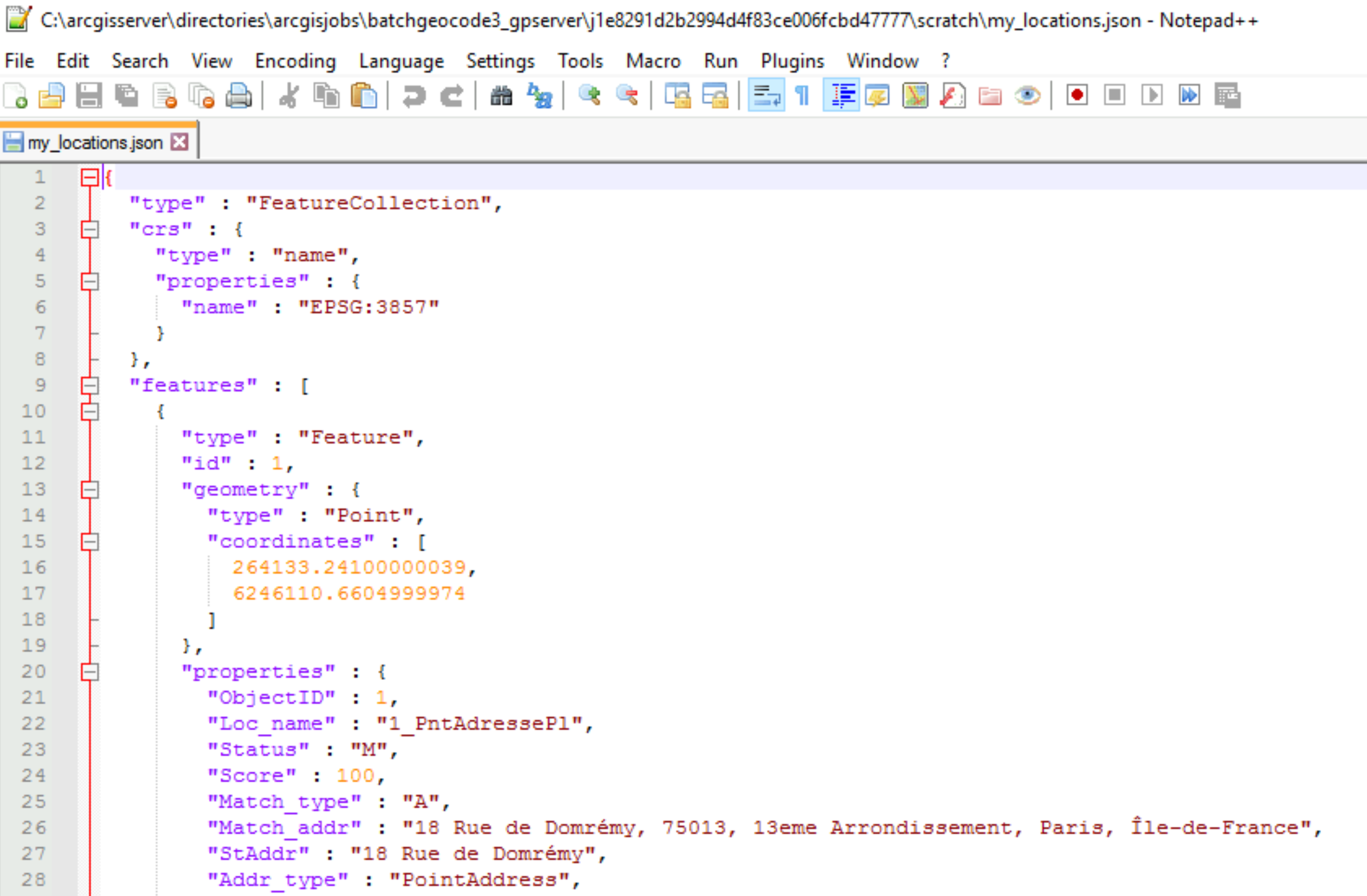Image resolution: width=1367 pixels, height=896 pixels.
Task: Save the file with Save icon
Action: [89, 96]
